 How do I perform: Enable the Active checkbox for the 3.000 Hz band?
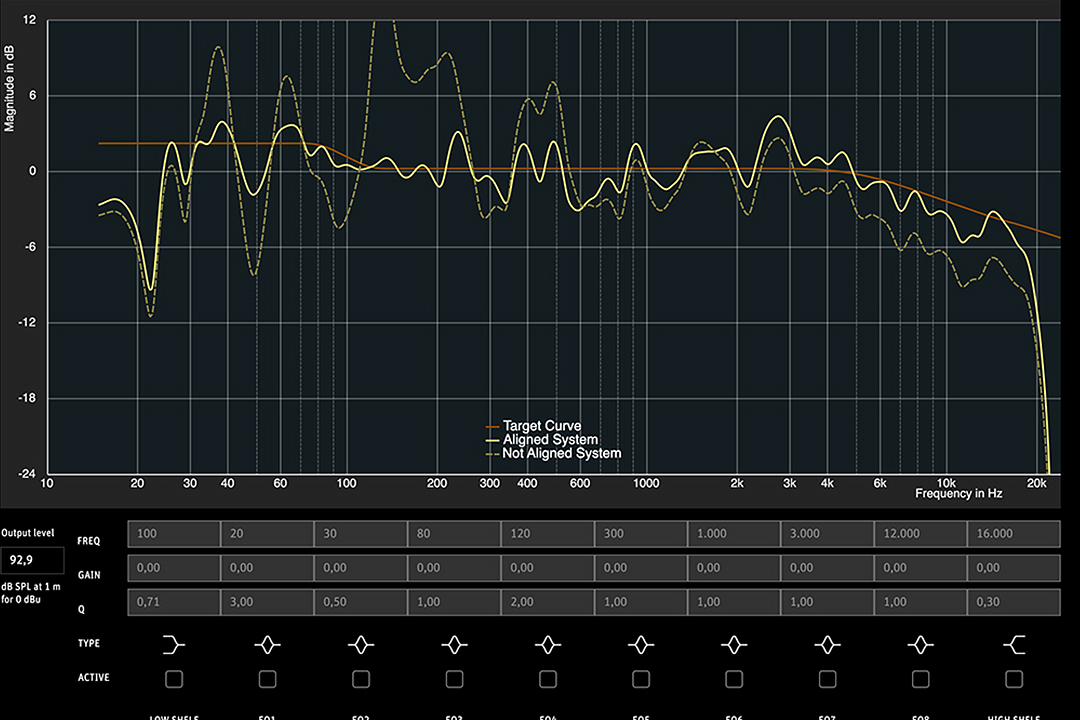[827, 679]
